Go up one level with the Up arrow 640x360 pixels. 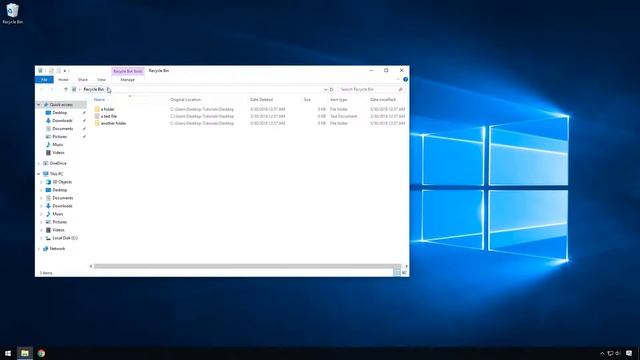(66, 89)
